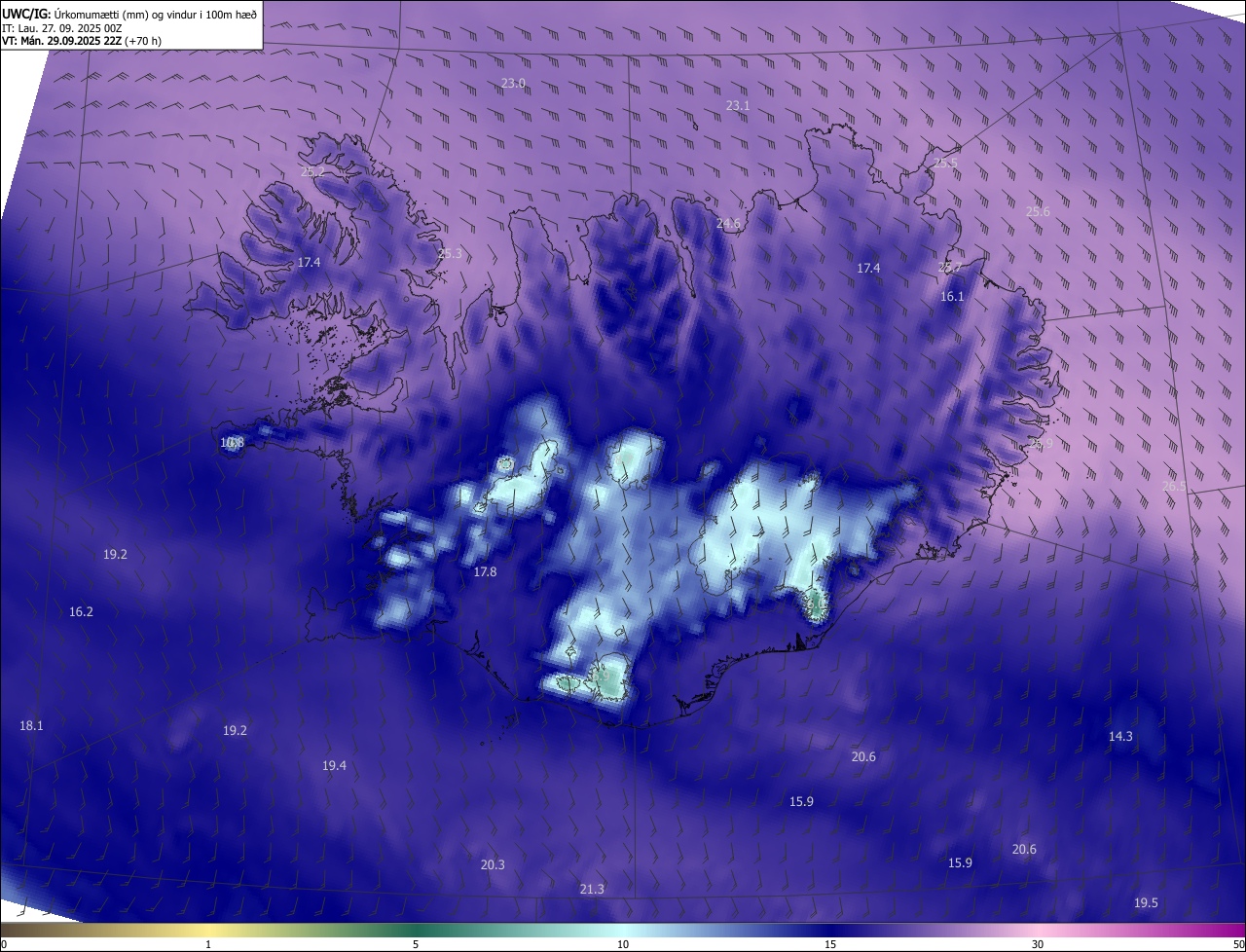Click the 17.8 value on the map
Screen dimensions: 1246x952
pyautogui.click(x=485, y=572)
